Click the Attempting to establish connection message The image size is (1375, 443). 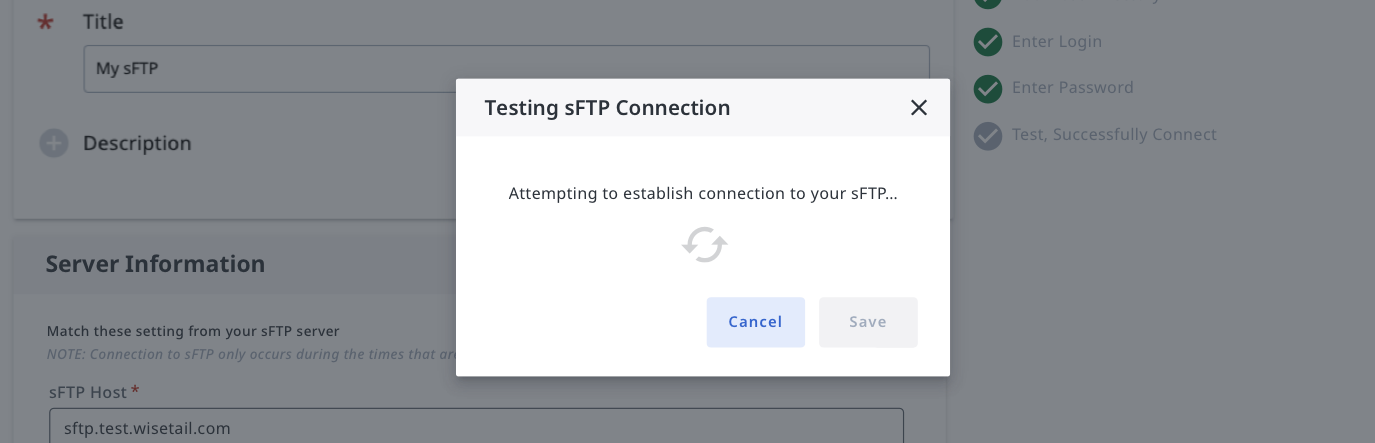(x=703, y=194)
